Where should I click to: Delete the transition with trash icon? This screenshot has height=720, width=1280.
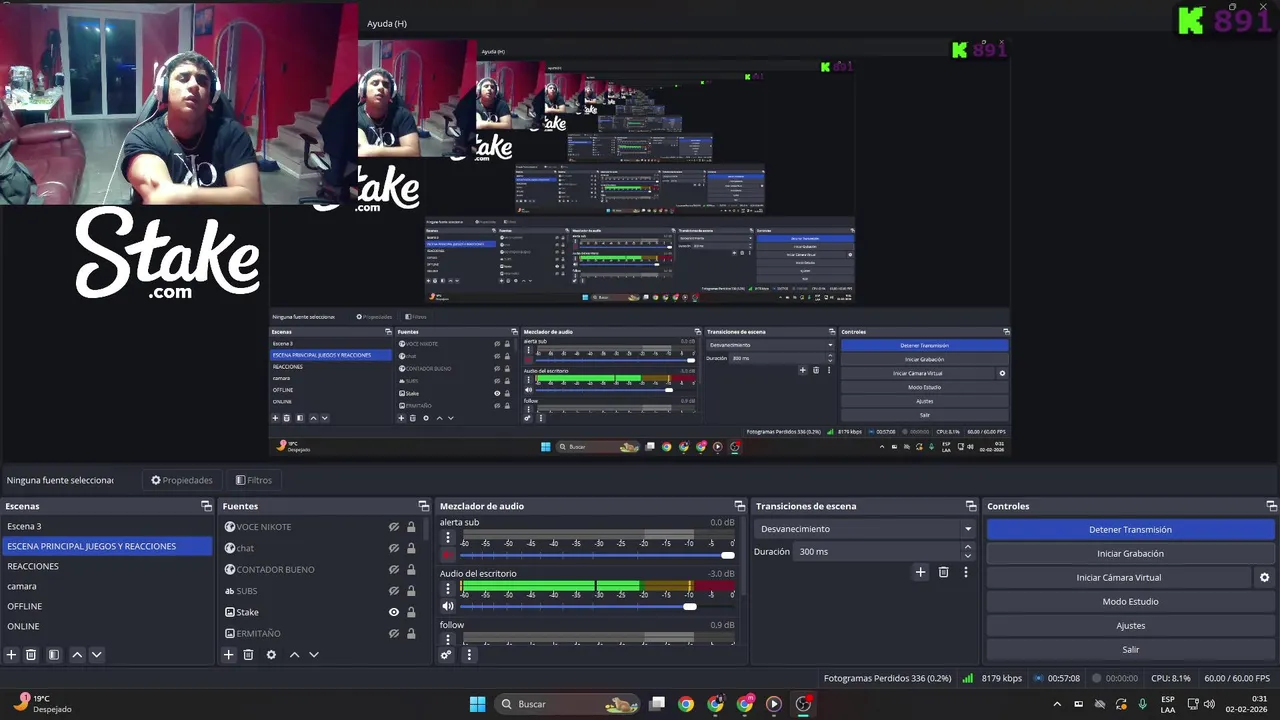[x=943, y=572]
